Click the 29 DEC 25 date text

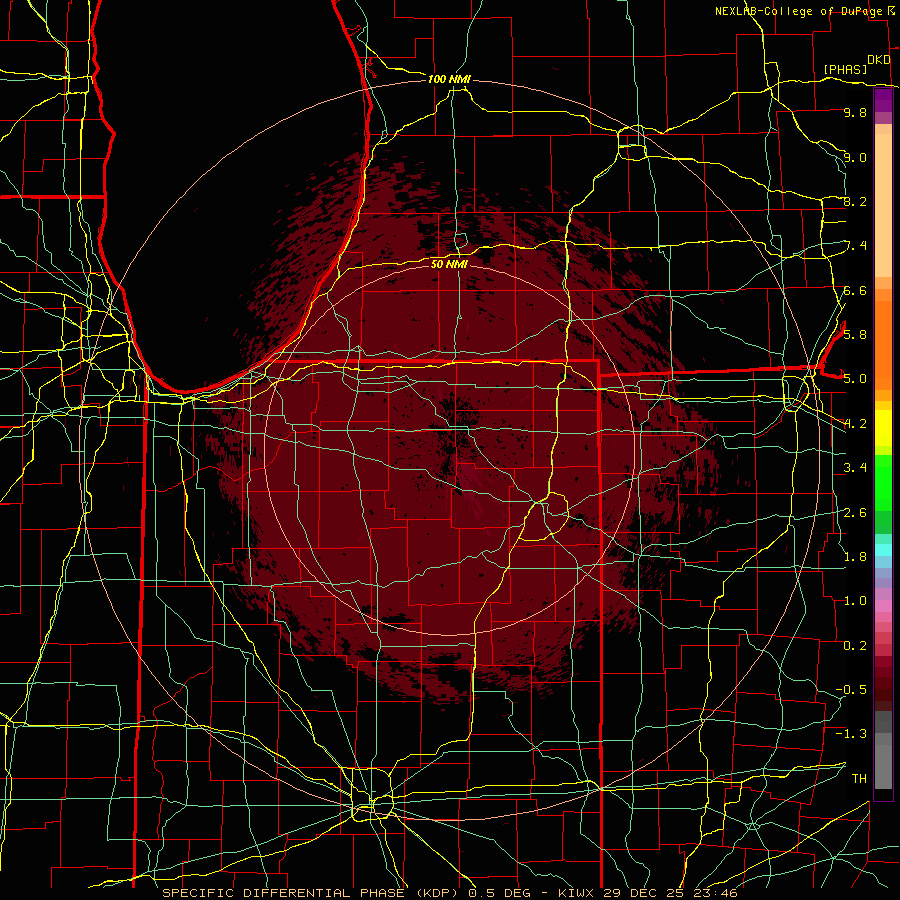pyautogui.click(x=643, y=893)
